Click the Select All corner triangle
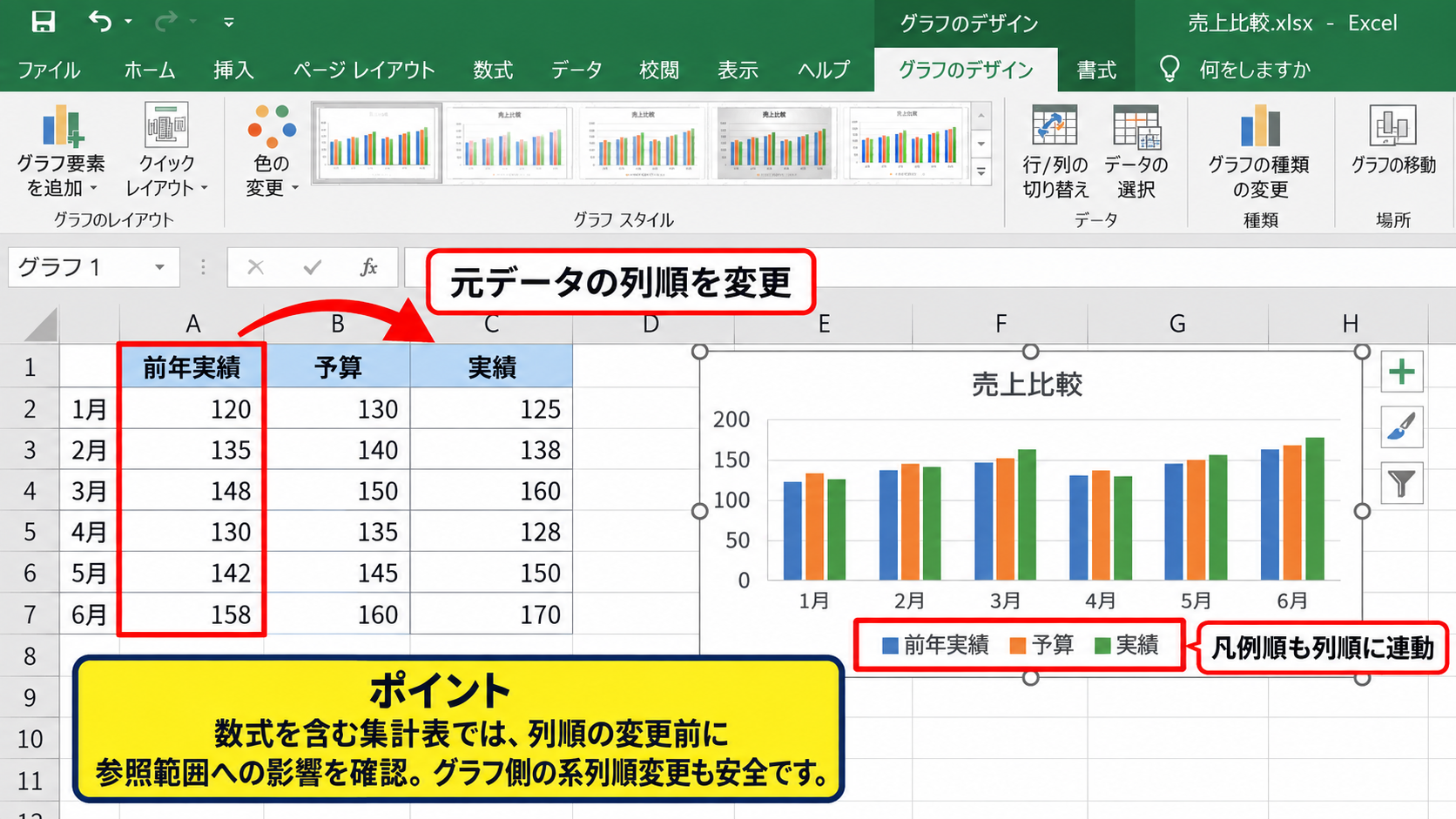The width and height of the screenshot is (1456, 819). 40,324
